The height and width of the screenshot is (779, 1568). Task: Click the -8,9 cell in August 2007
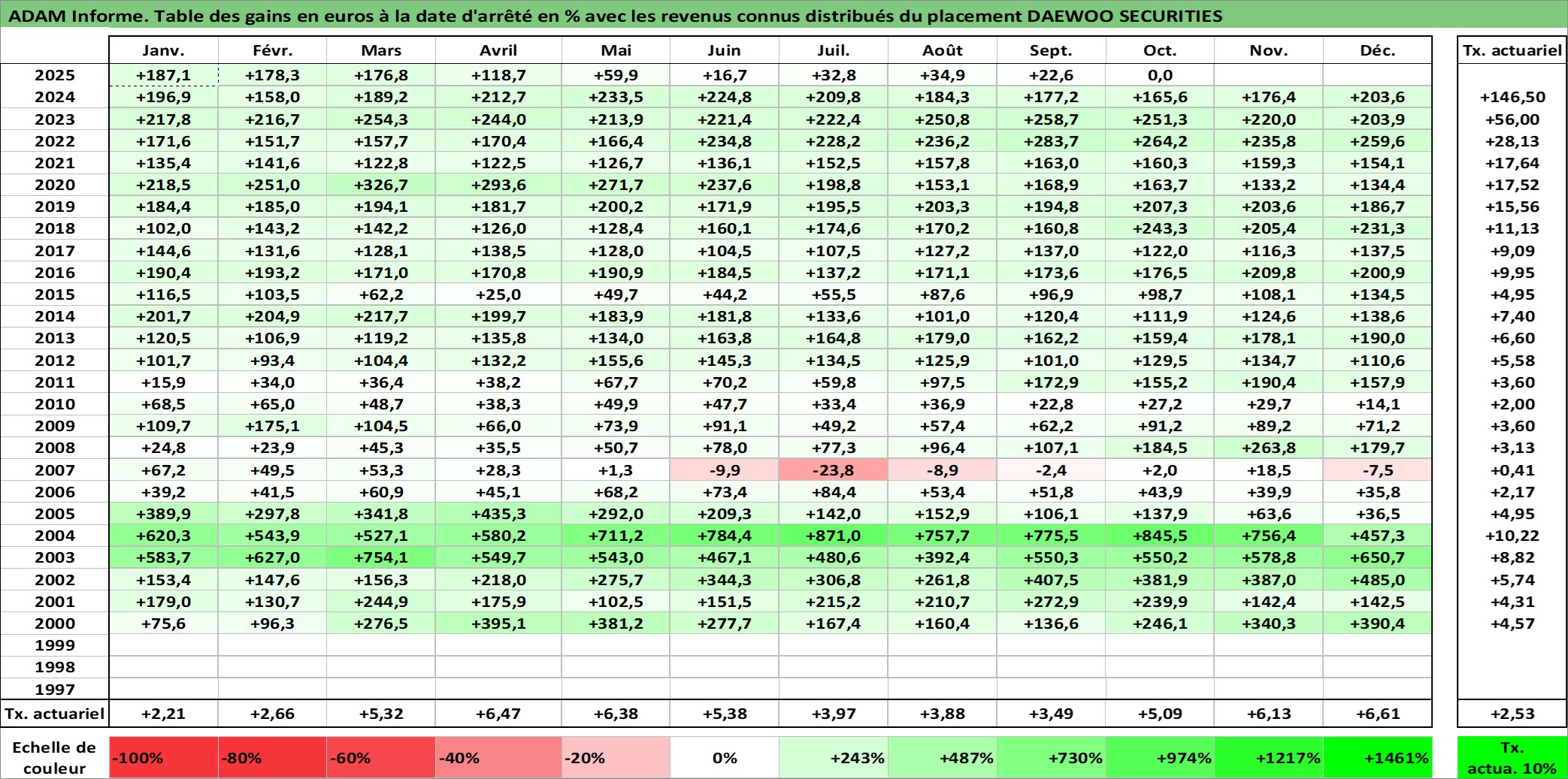point(943,470)
